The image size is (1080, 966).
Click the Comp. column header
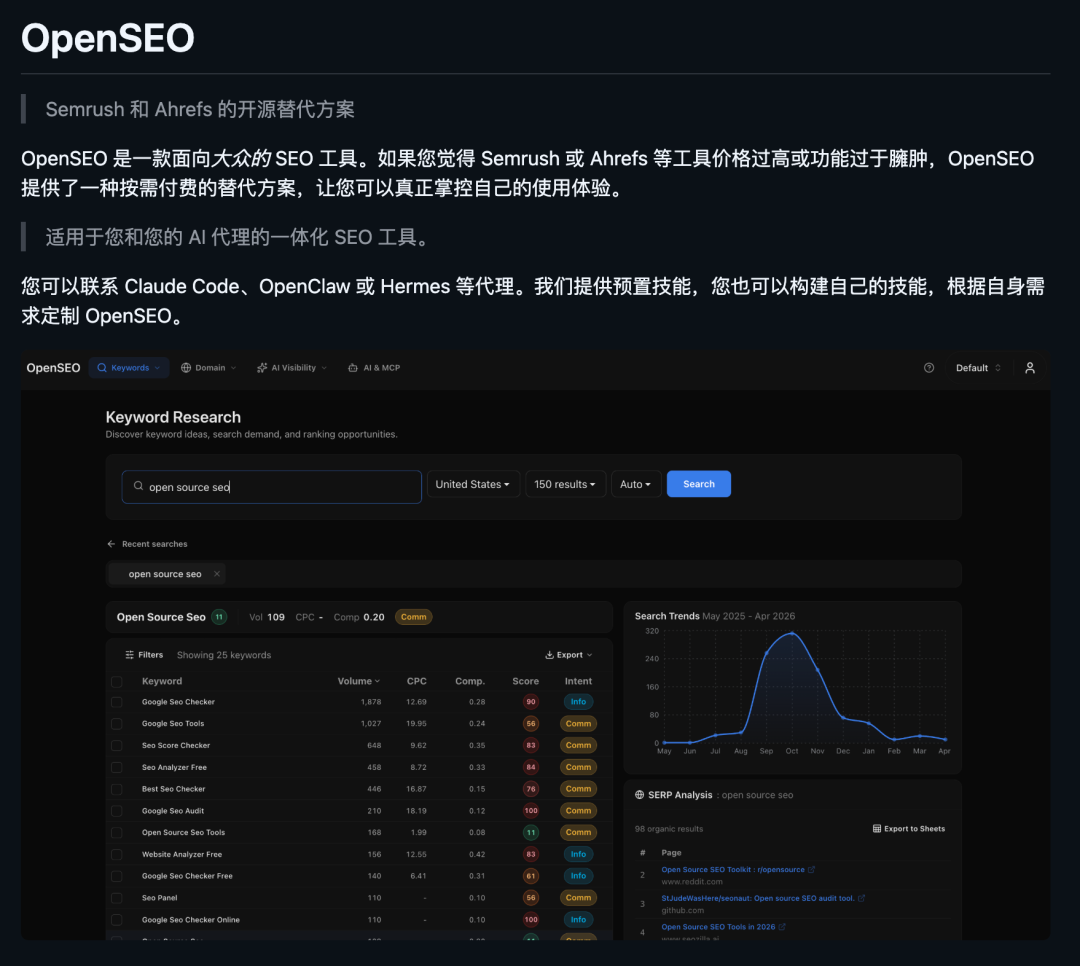pyautogui.click(x=470, y=681)
